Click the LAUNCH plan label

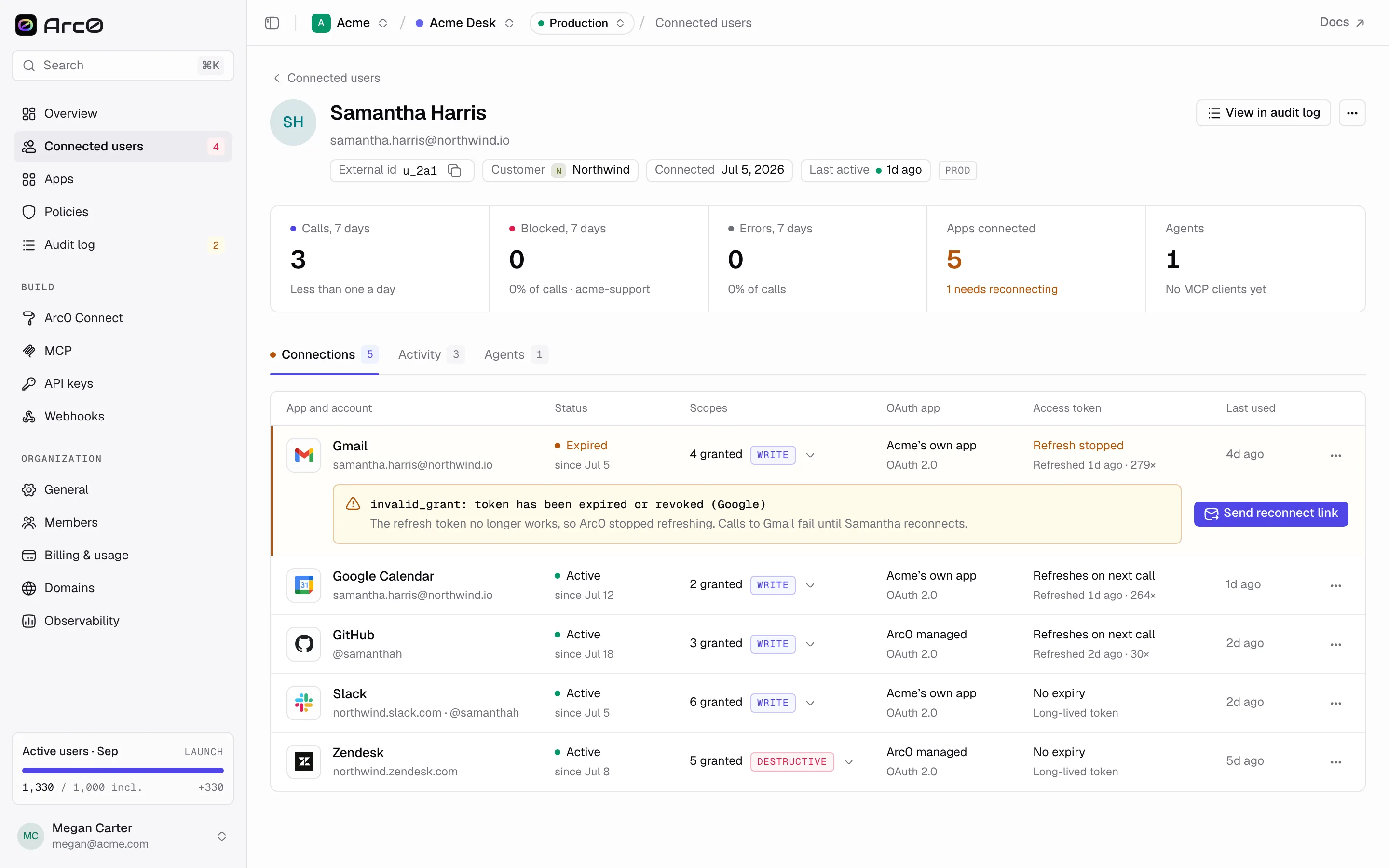(x=204, y=752)
